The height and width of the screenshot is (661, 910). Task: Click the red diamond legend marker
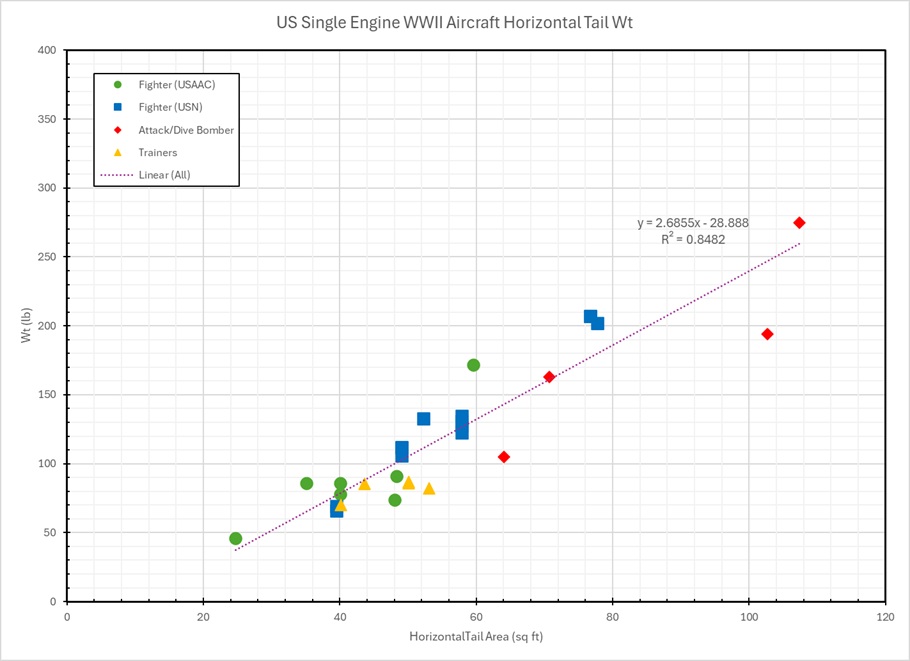[118, 130]
